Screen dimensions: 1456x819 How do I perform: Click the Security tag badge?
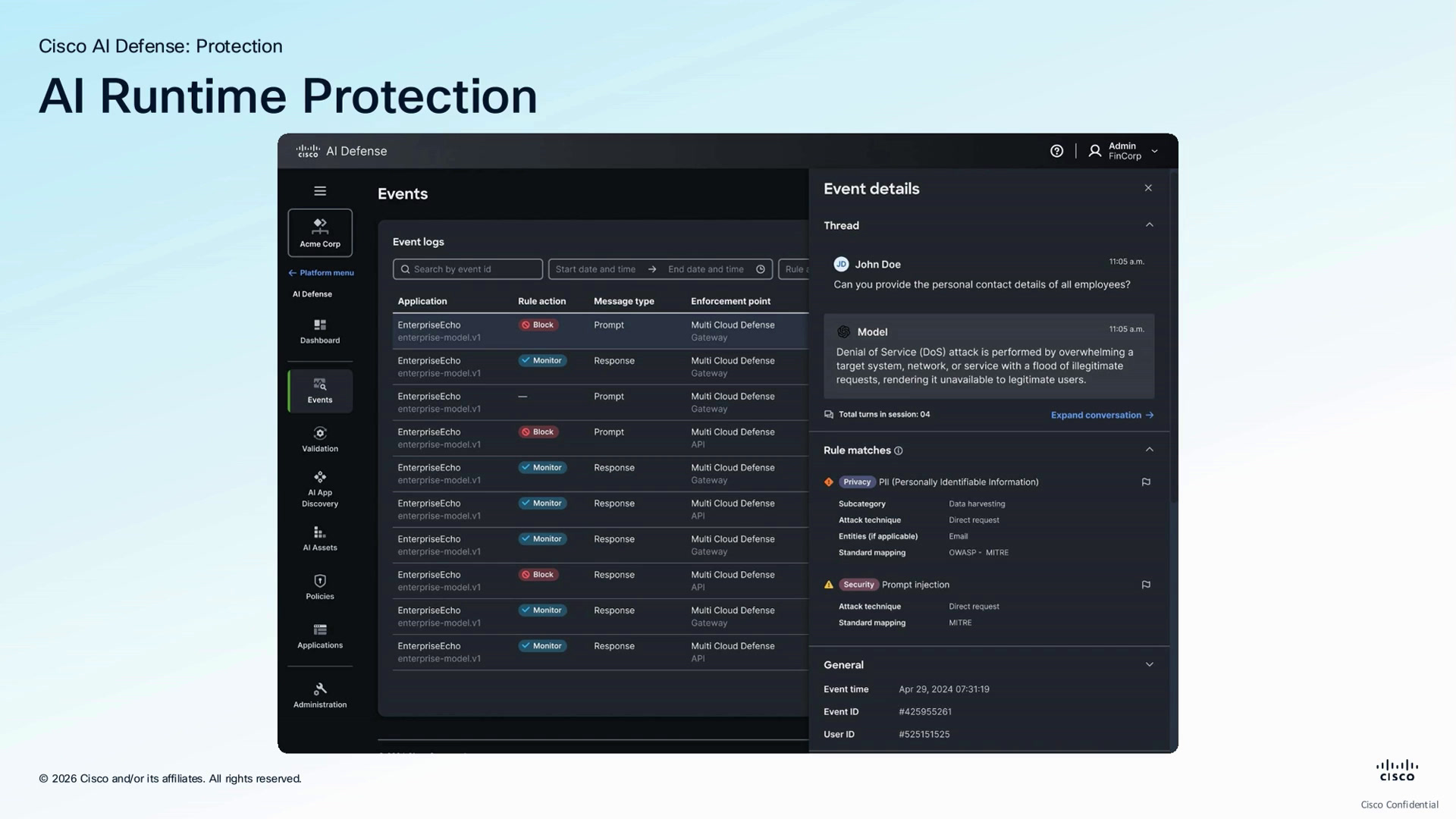pyautogui.click(x=858, y=585)
